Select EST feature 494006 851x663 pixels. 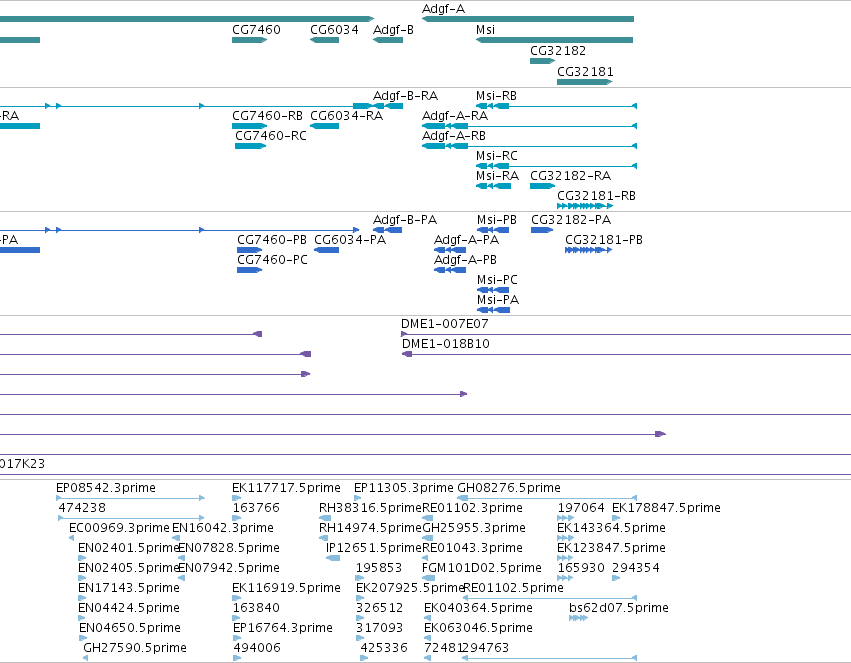tap(257, 648)
